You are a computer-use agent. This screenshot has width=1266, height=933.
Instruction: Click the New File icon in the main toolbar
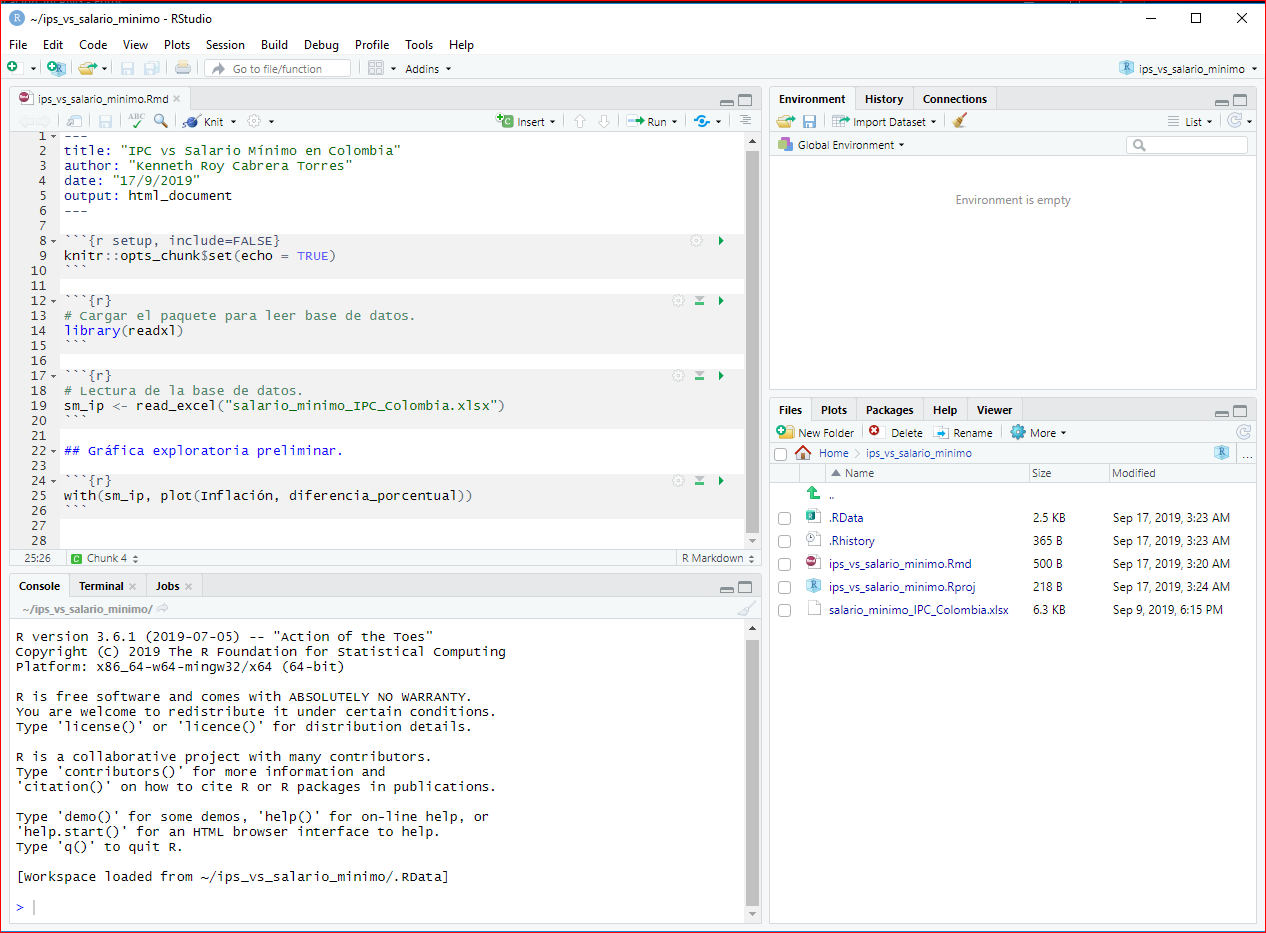click(13, 68)
